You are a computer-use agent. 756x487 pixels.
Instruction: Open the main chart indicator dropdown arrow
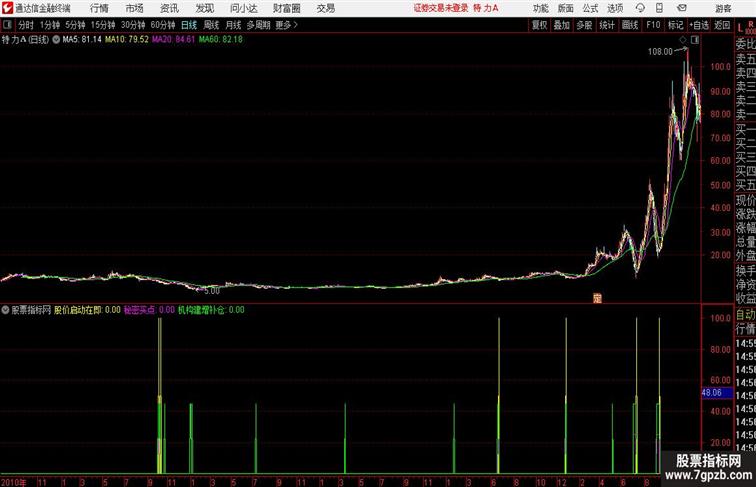click(56, 40)
